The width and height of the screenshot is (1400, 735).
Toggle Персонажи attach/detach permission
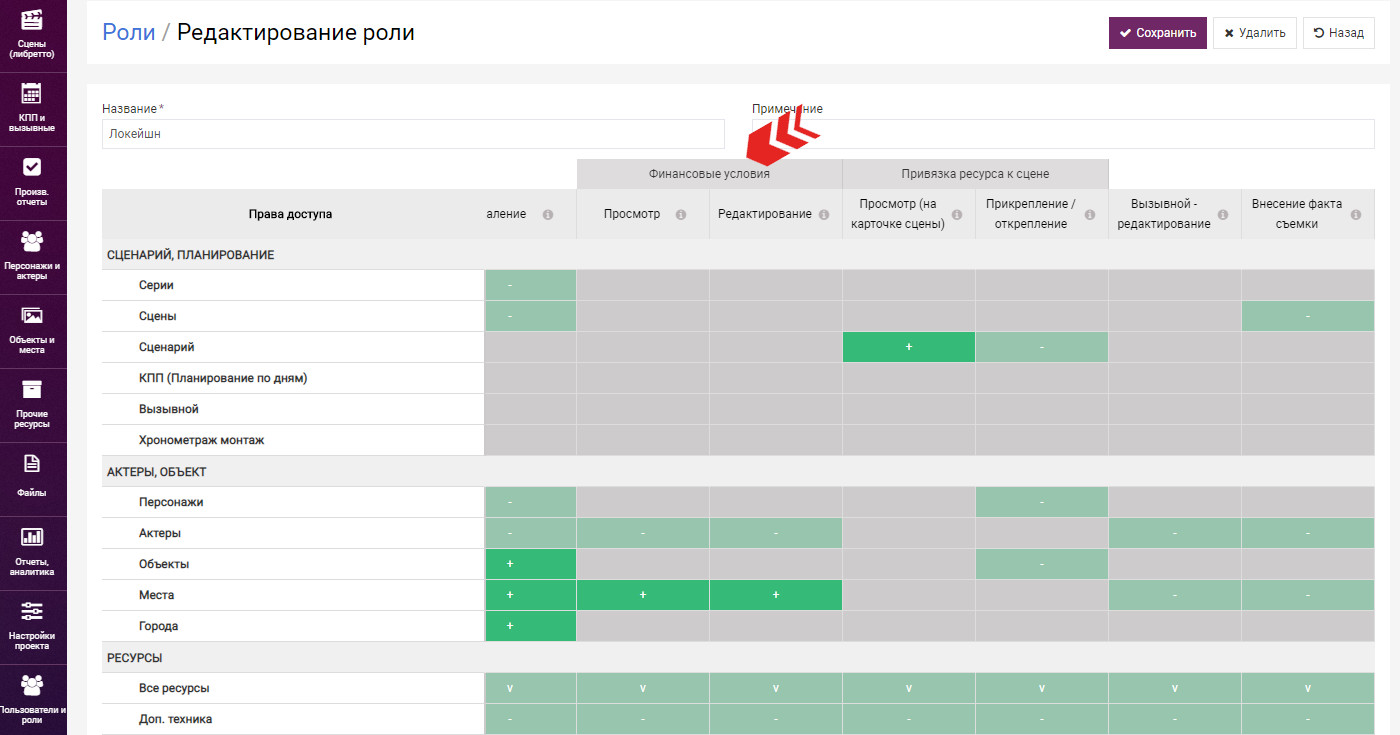pyautogui.click(x=1042, y=502)
